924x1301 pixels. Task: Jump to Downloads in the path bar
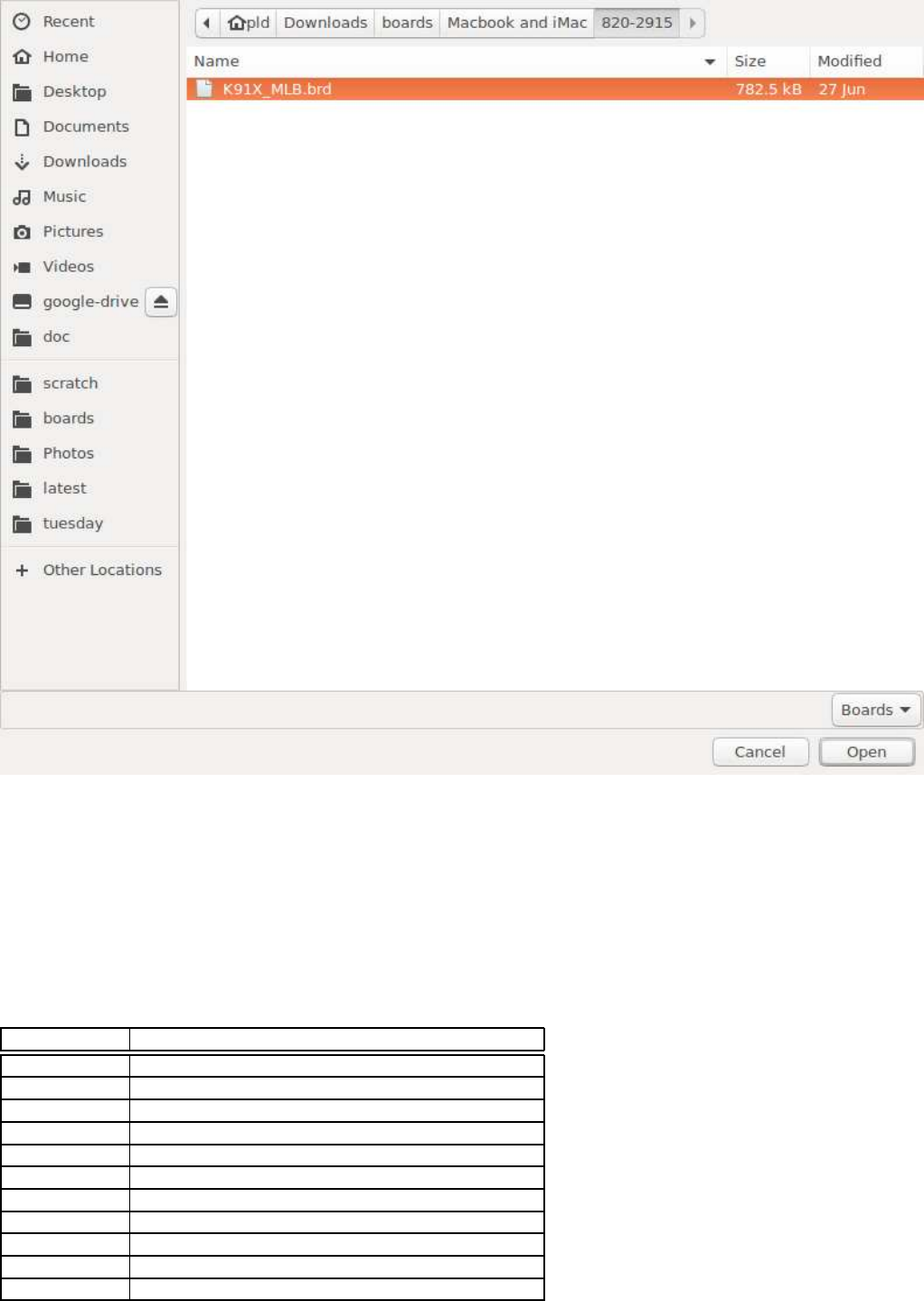click(x=325, y=23)
